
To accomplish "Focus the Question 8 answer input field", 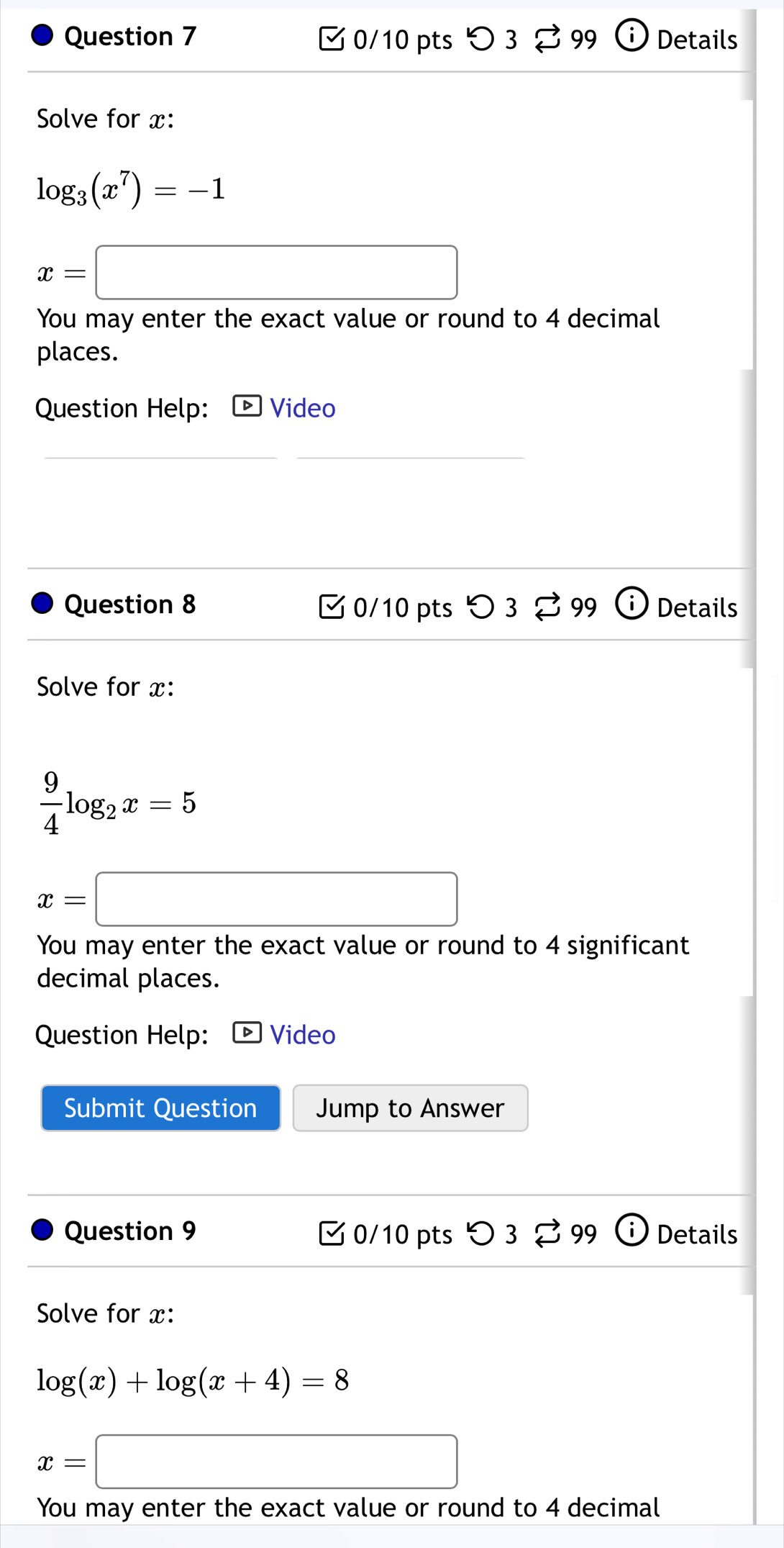I will point(277,900).
